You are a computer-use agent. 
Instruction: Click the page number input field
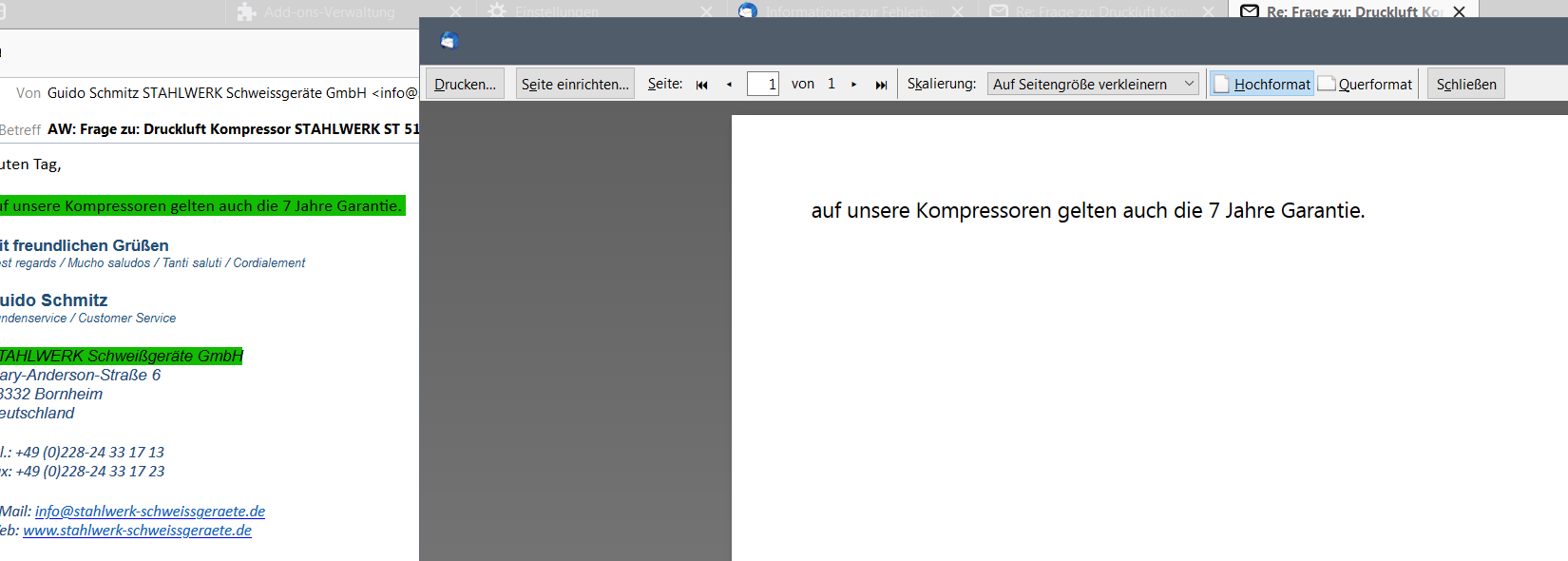(x=762, y=85)
